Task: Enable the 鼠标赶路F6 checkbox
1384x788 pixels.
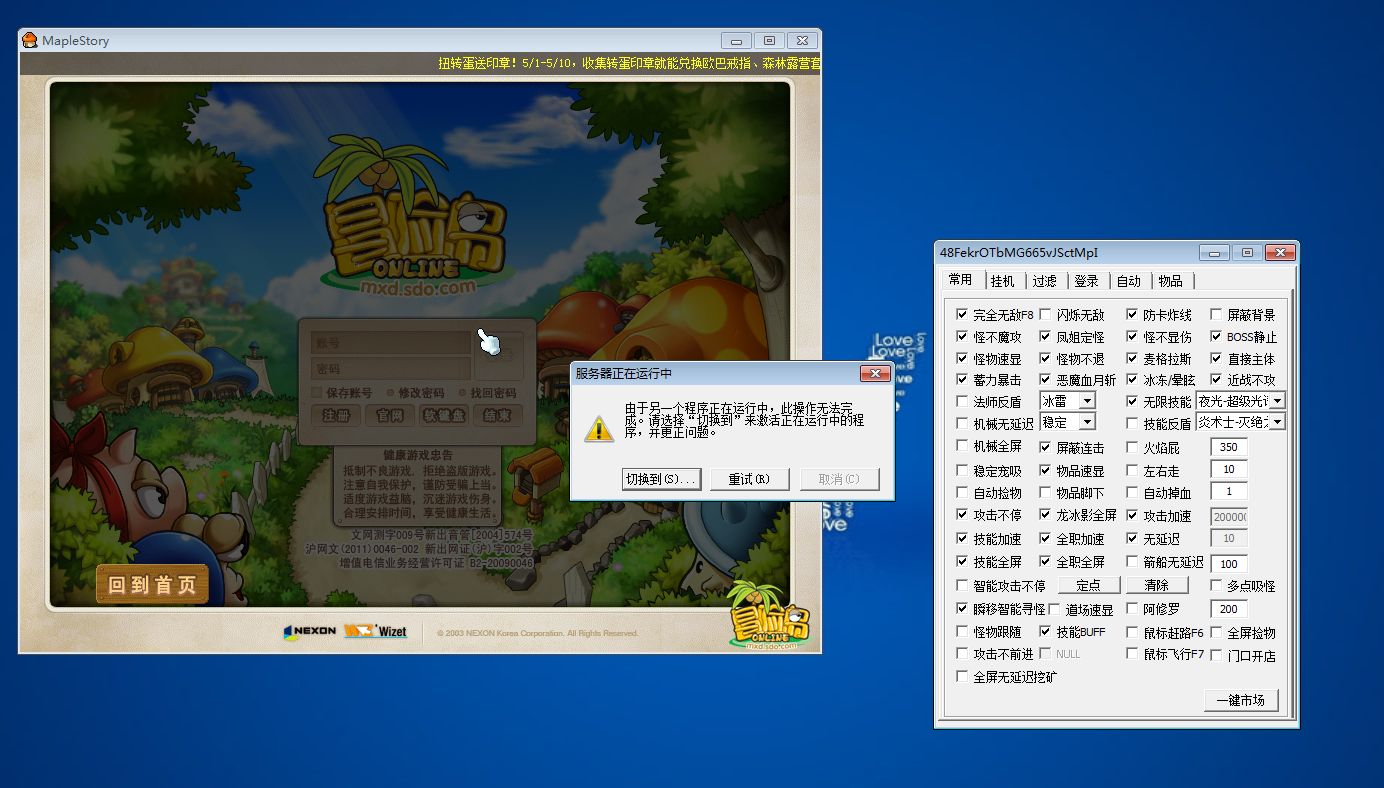Action: [1133, 633]
